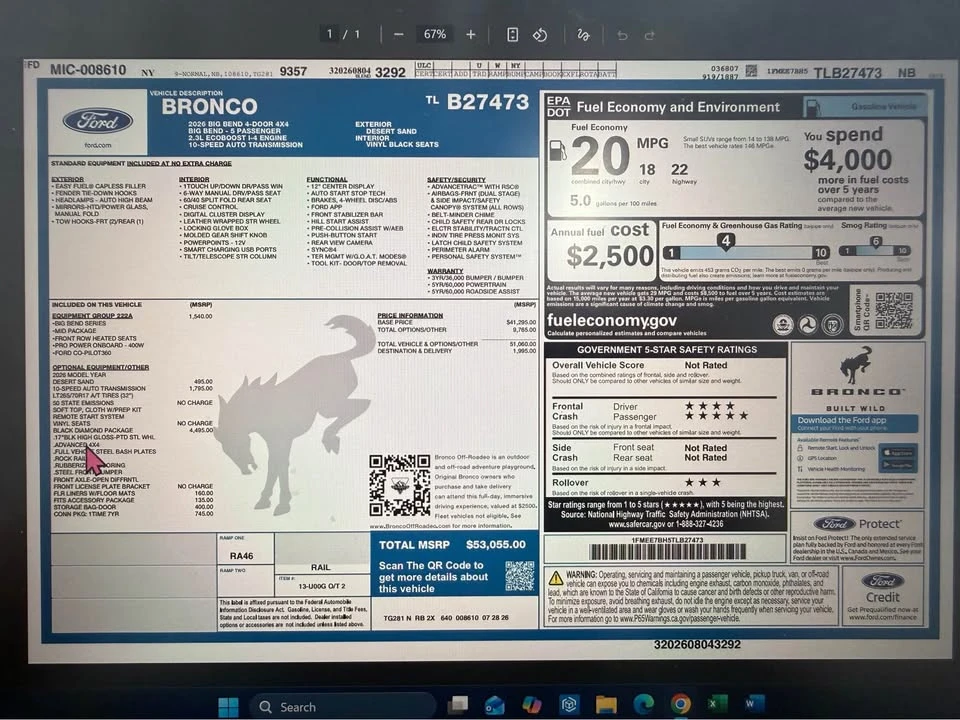Open Excel from the taskbar

tap(717, 703)
